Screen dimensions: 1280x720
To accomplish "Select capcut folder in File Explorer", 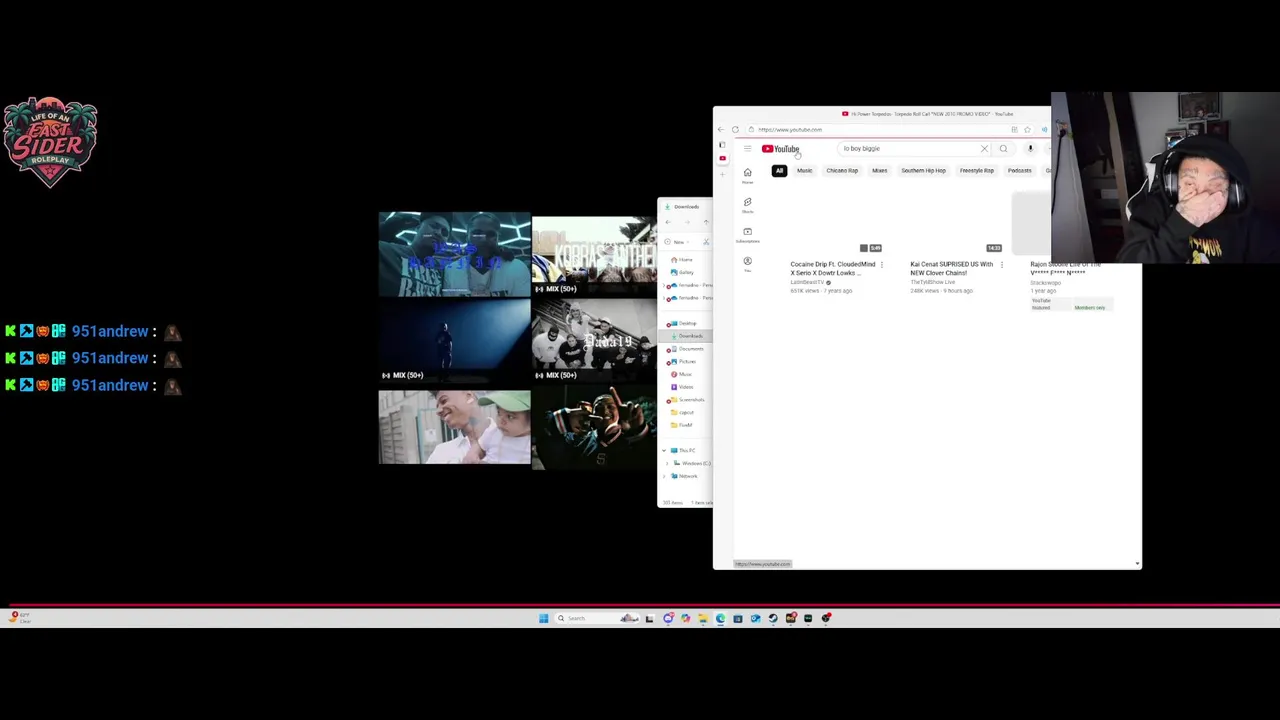I will pyautogui.click(x=685, y=412).
